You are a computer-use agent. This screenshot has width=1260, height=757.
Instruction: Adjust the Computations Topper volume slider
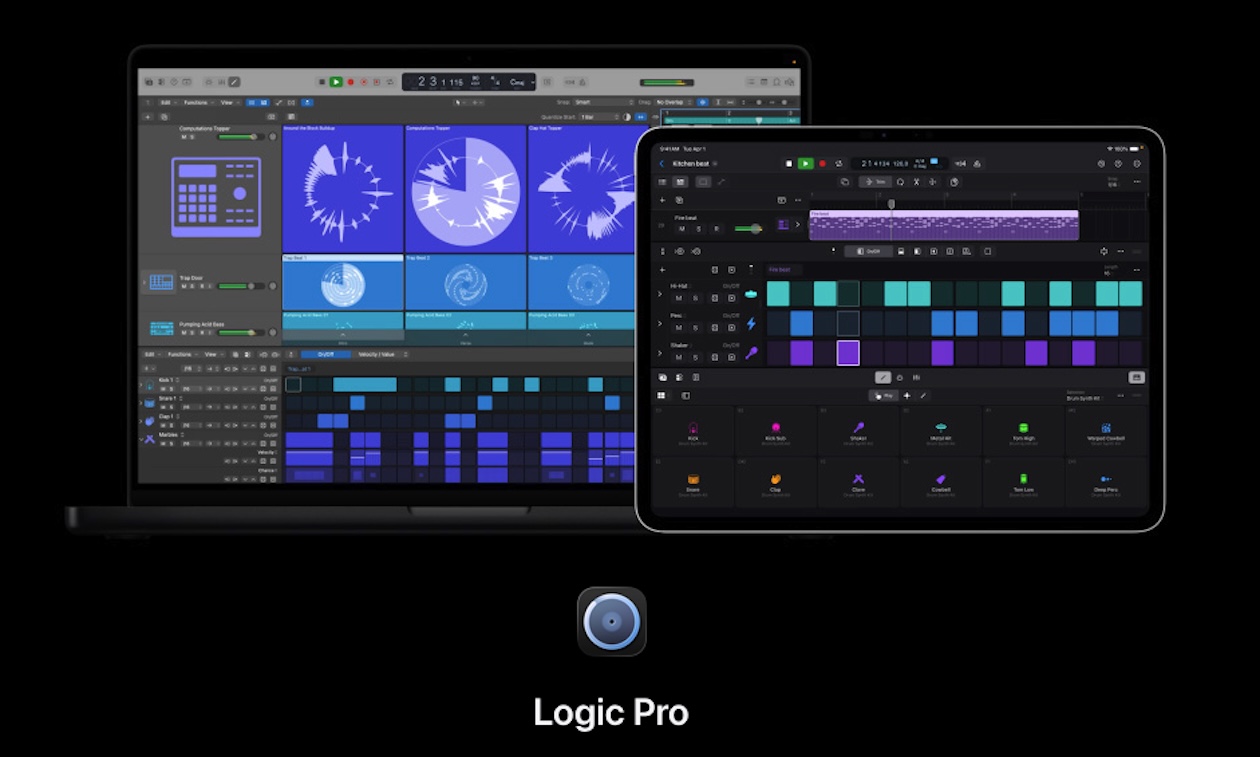coord(241,137)
